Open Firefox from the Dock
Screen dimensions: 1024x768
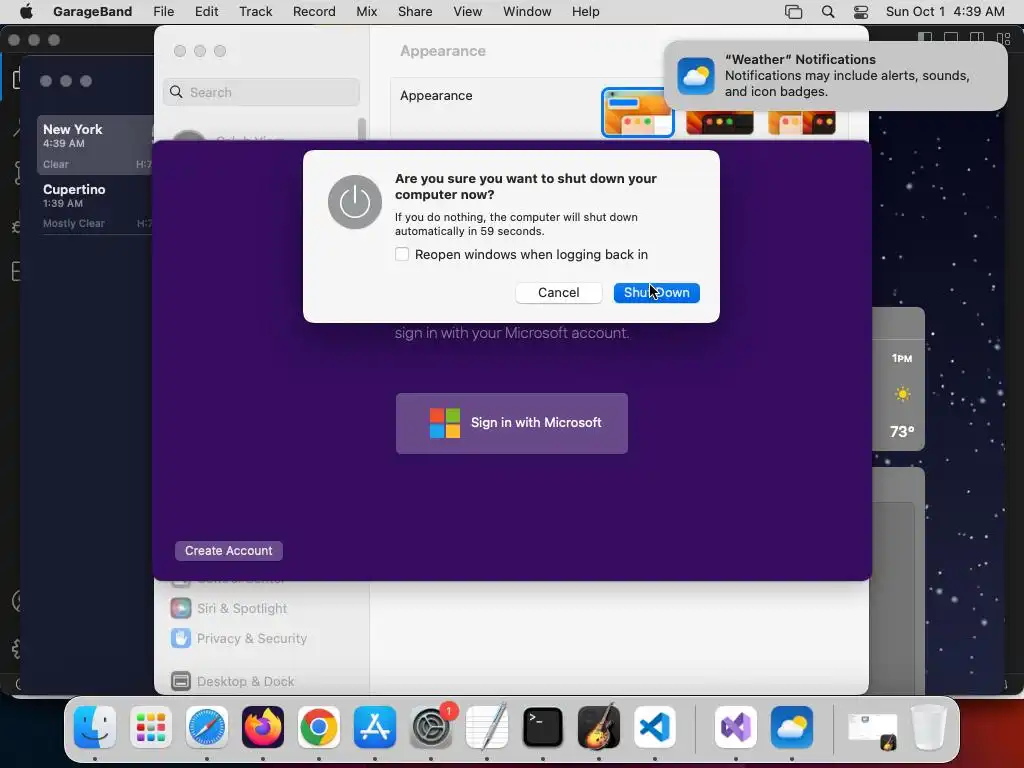263,727
